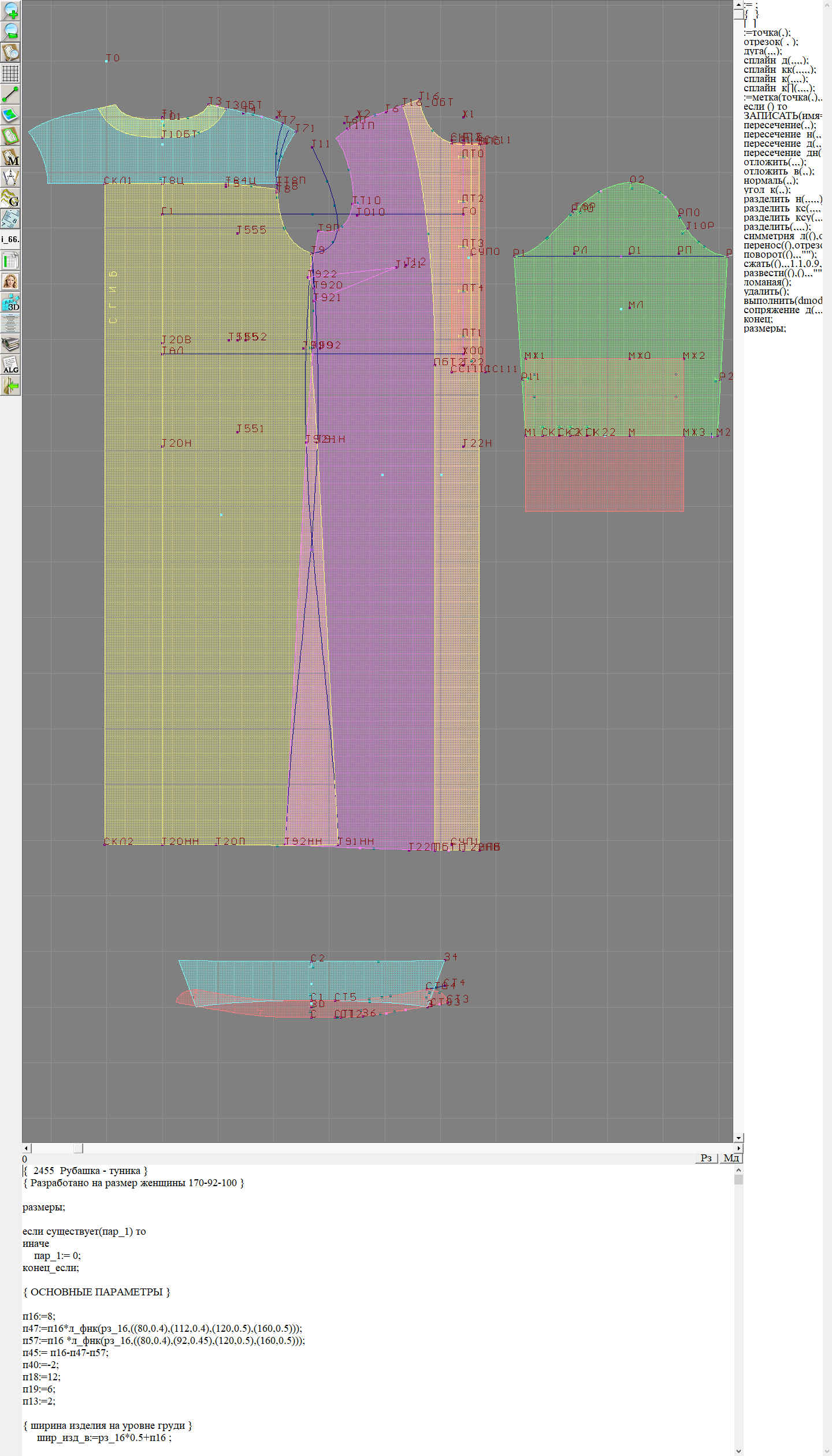
Task: Click the zoom out magnifier icon
Action: [10, 31]
